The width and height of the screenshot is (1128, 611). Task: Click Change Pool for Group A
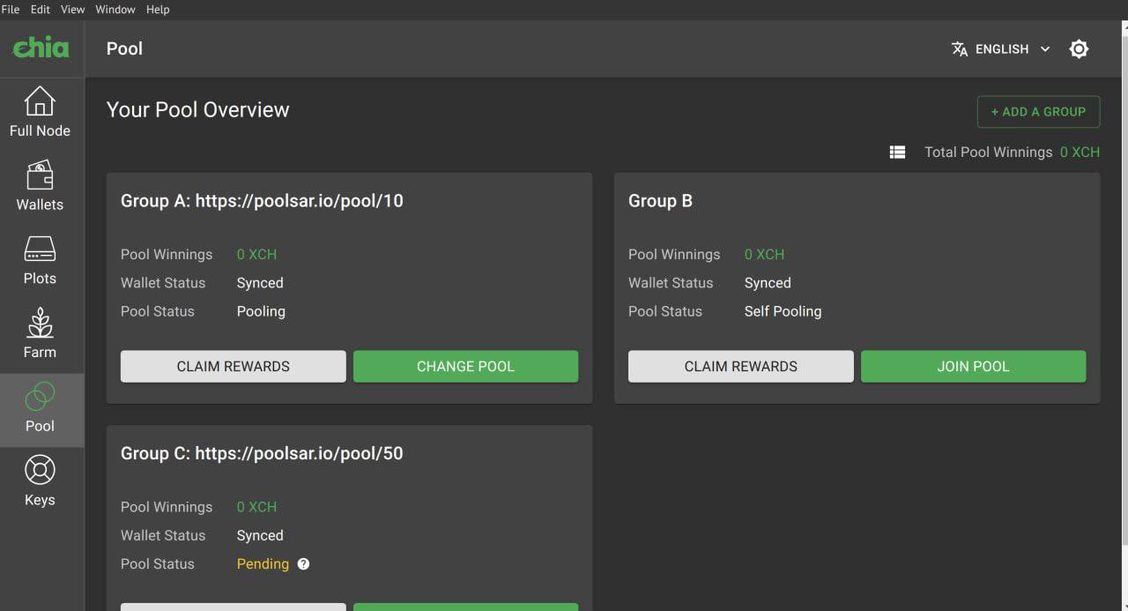[465, 366]
